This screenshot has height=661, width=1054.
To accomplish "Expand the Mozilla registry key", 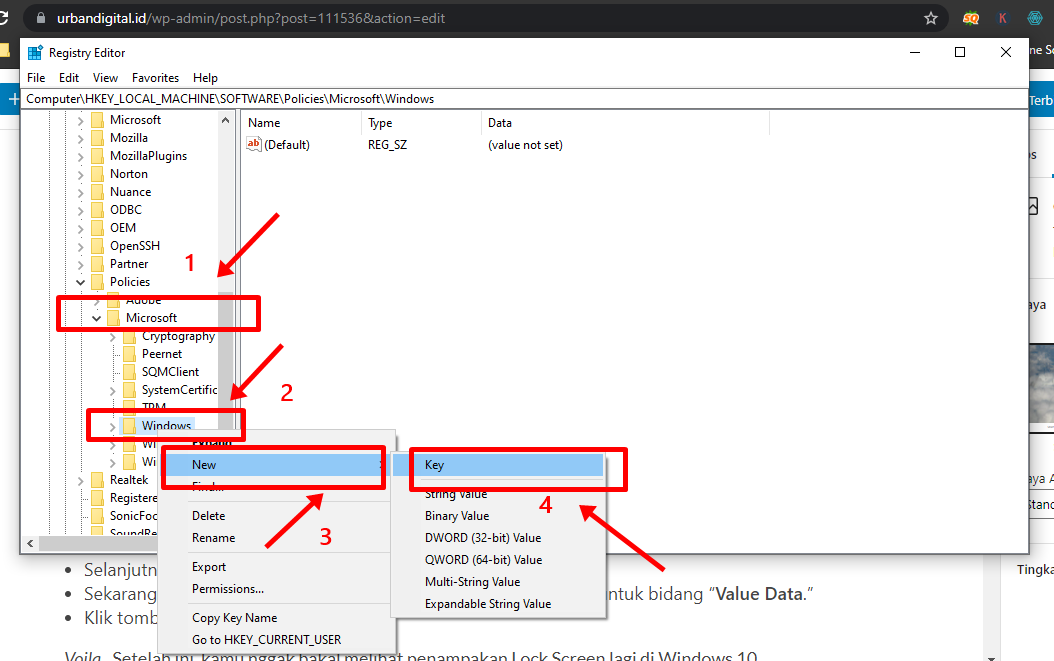I will point(81,139).
